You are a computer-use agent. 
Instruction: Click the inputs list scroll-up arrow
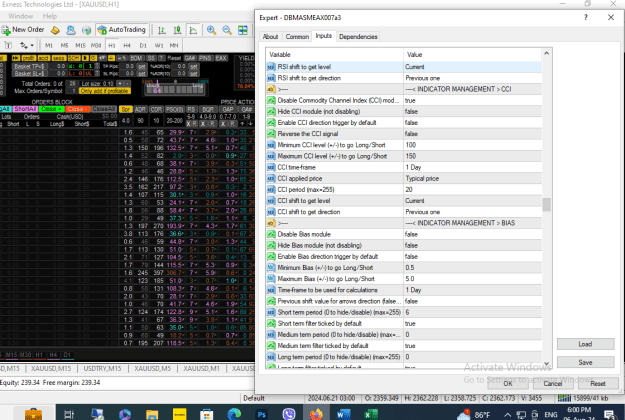[x=546, y=53]
